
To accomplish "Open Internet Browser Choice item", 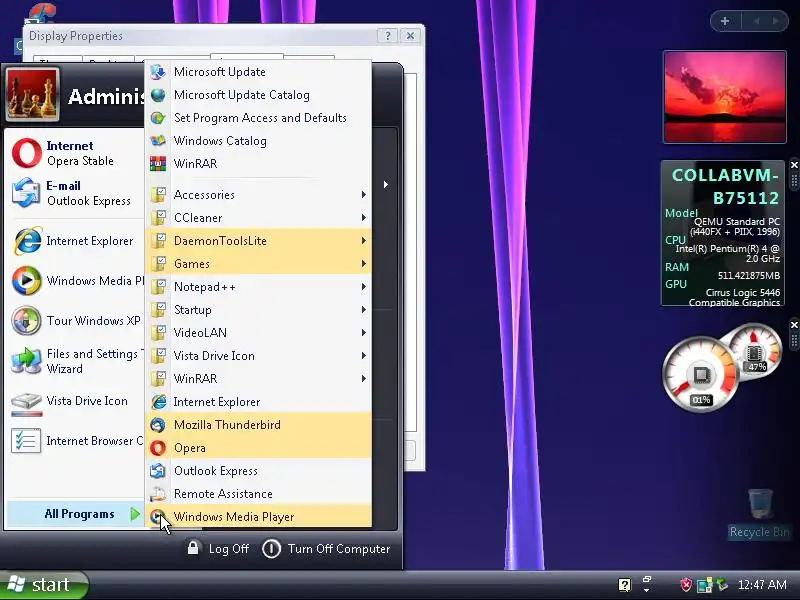I will (x=76, y=441).
